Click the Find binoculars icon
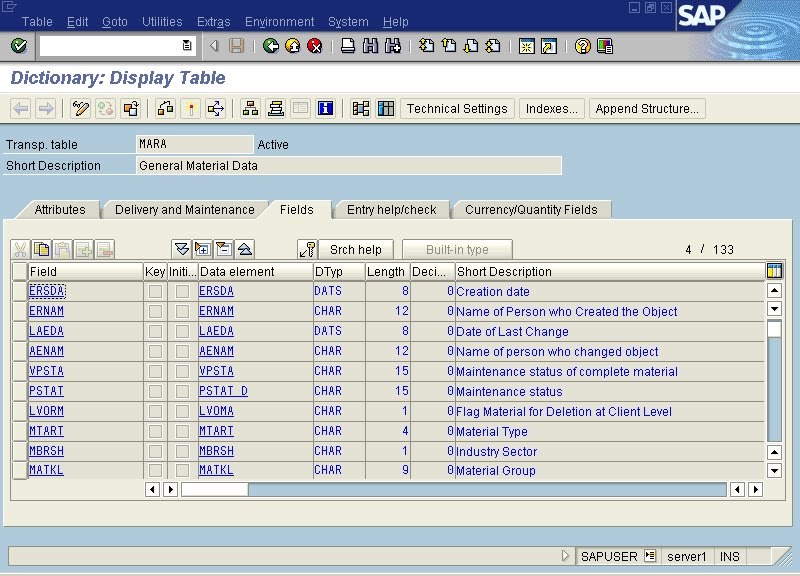The width and height of the screenshot is (800, 576). (x=370, y=46)
